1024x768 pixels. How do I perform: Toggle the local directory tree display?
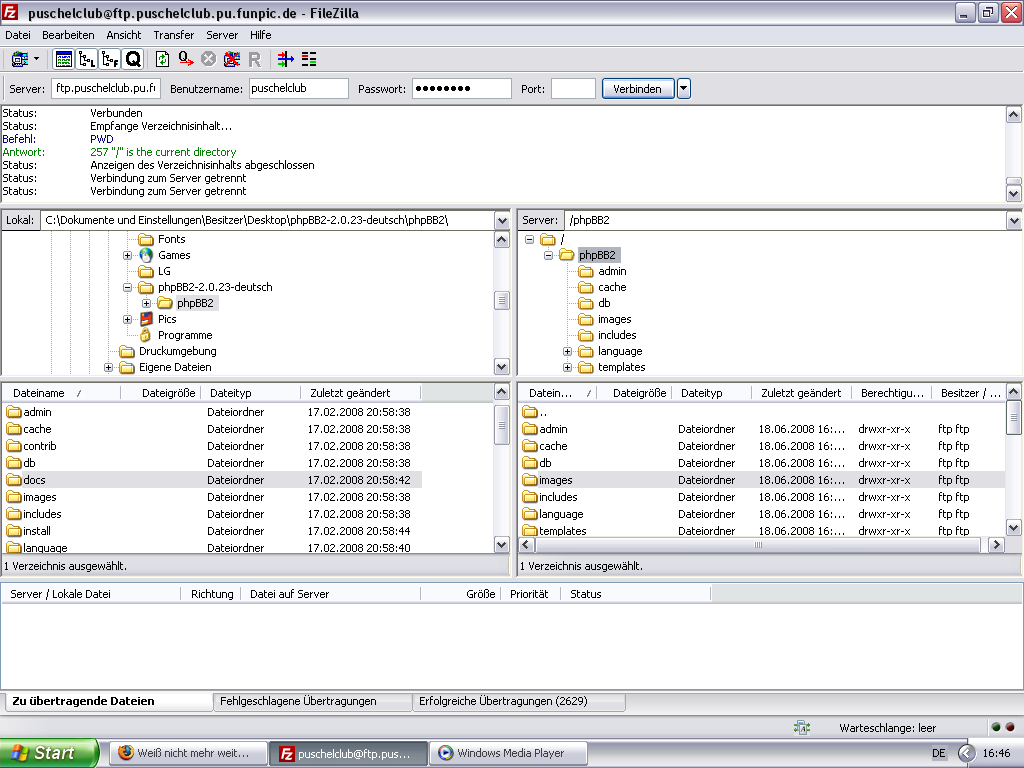pyautogui.click(x=87, y=59)
